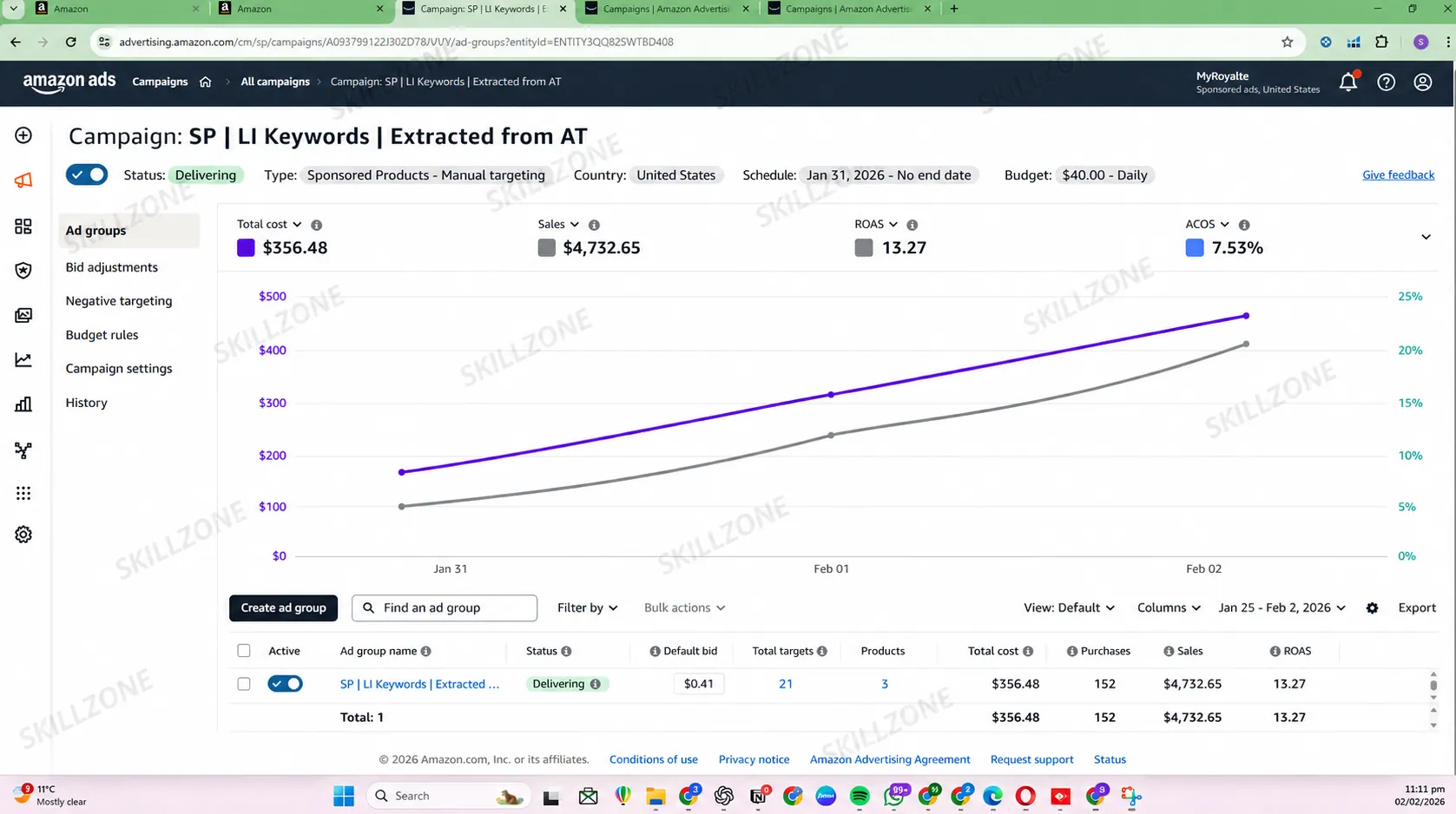Select Budget rules in side menu
The image size is (1456, 814).
coord(102,335)
